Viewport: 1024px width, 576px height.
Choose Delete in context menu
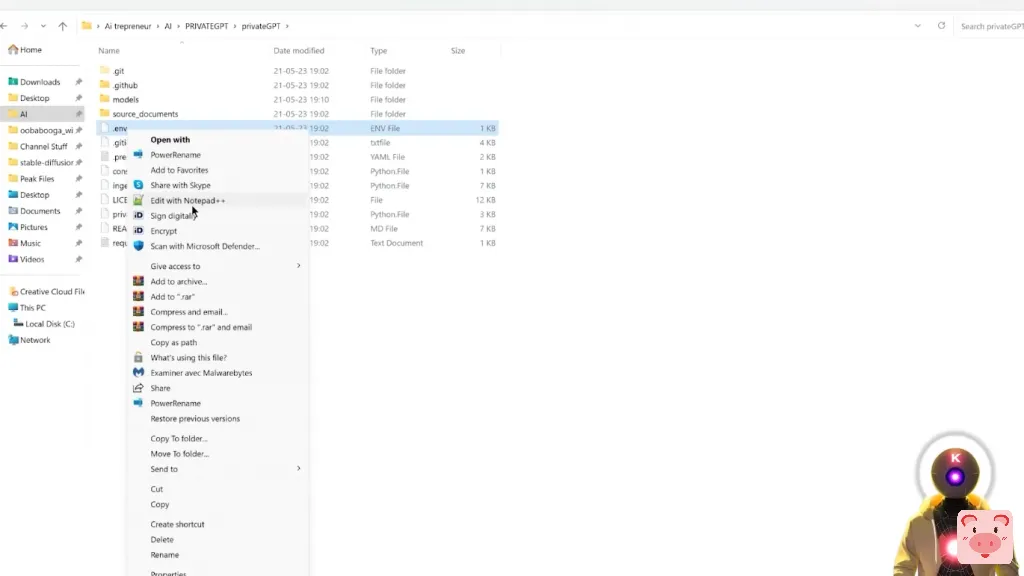(x=162, y=539)
